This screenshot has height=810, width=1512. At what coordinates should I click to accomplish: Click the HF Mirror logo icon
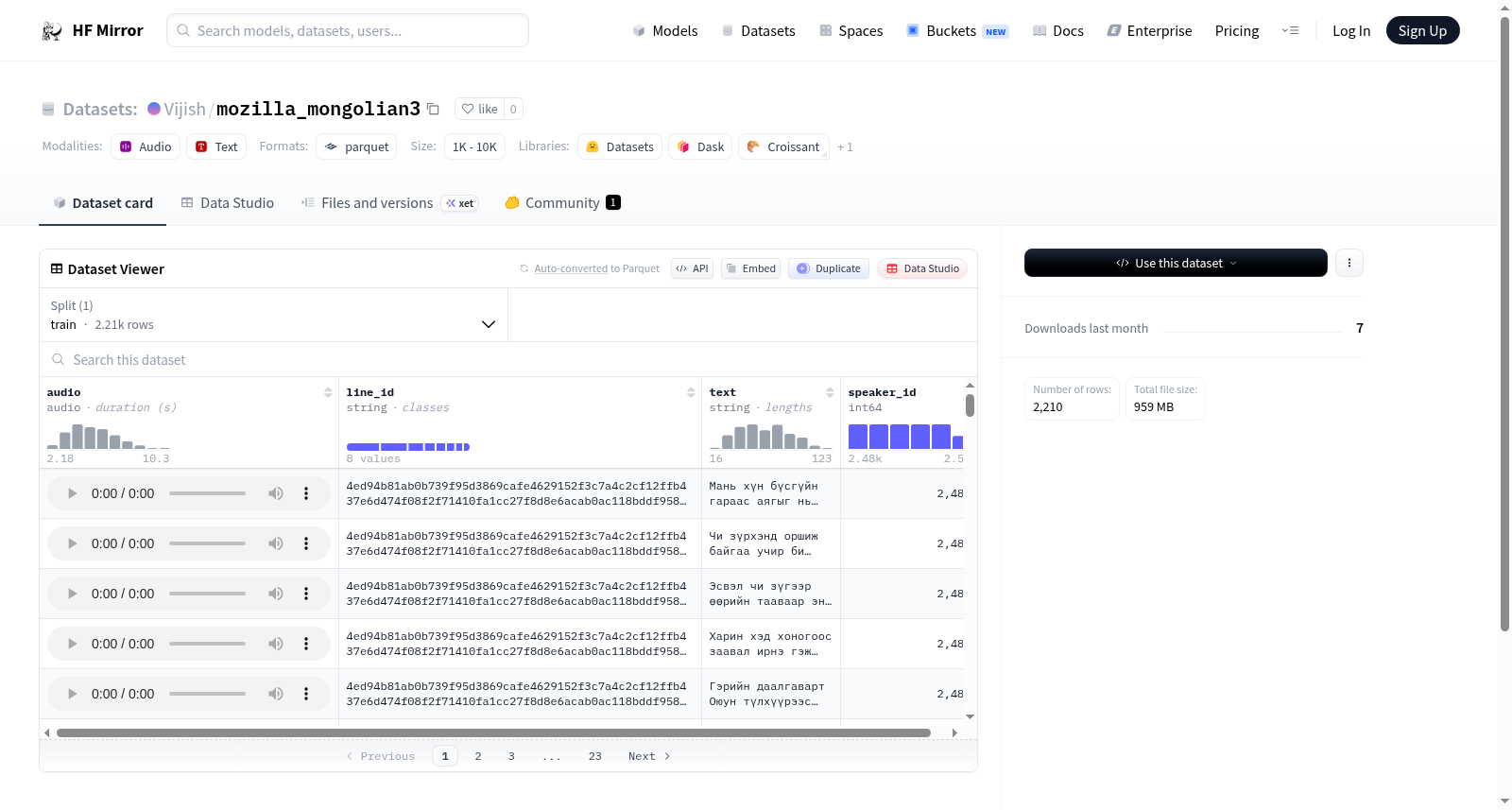[x=52, y=31]
